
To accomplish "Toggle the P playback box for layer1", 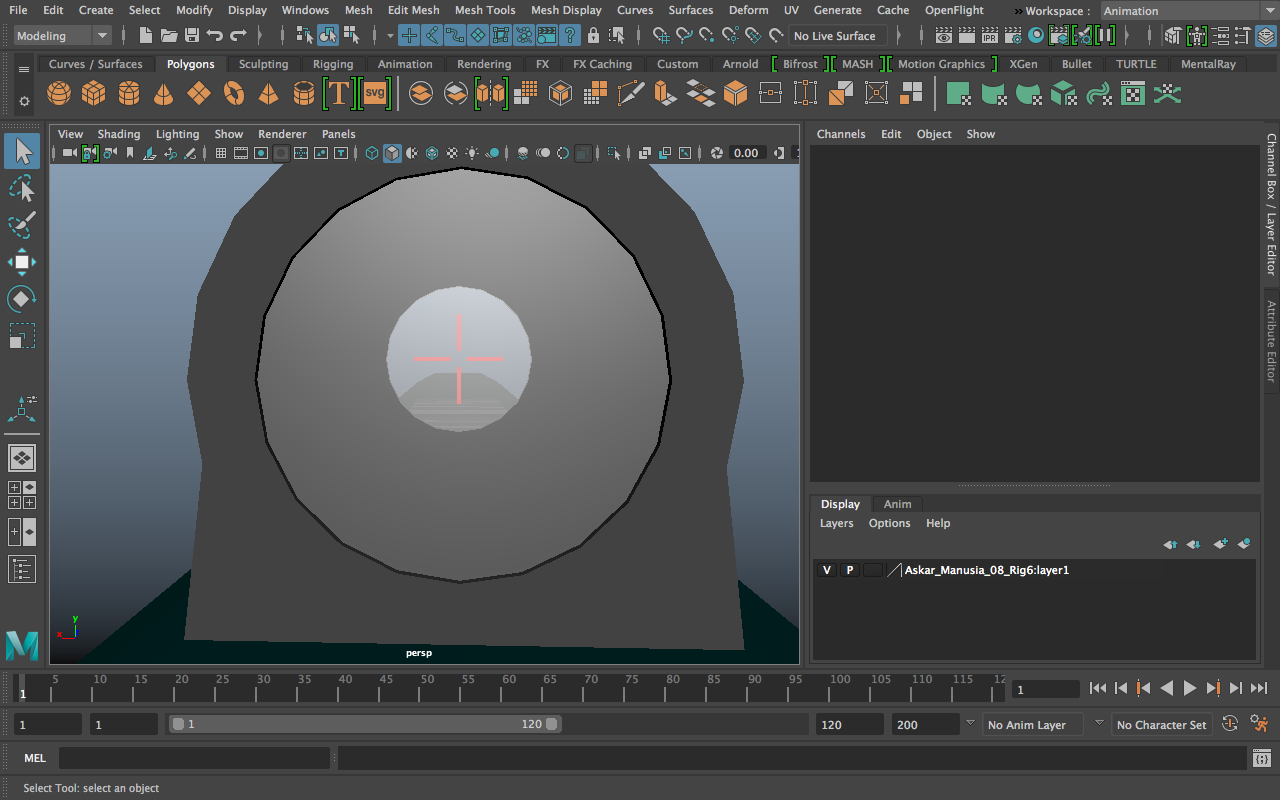I will [x=850, y=570].
